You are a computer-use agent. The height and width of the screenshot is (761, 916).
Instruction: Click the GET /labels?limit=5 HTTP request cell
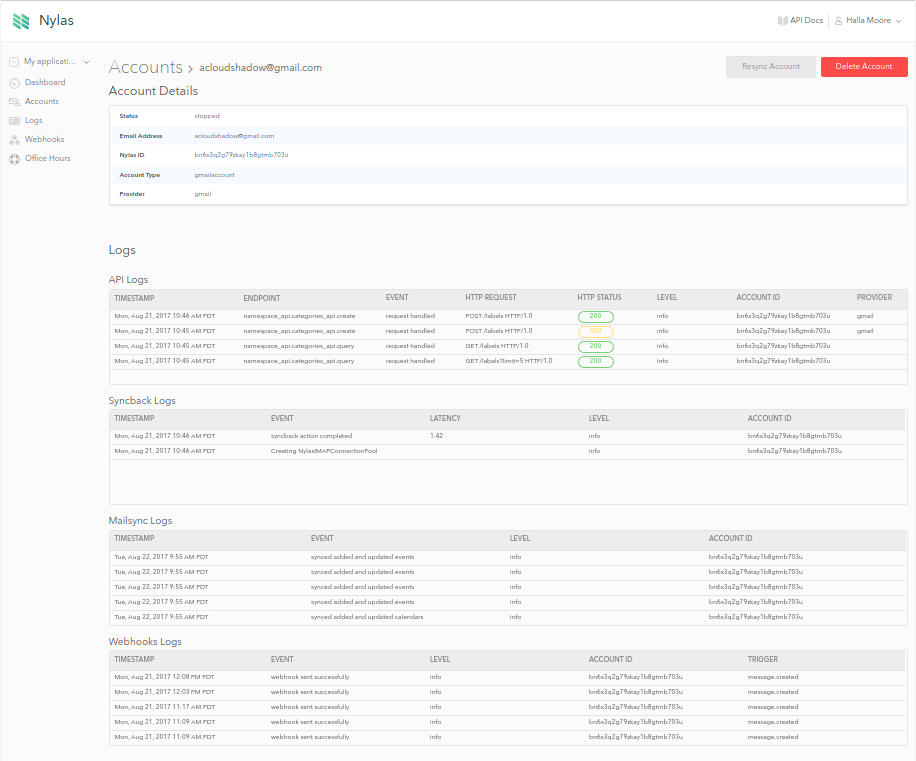509,361
